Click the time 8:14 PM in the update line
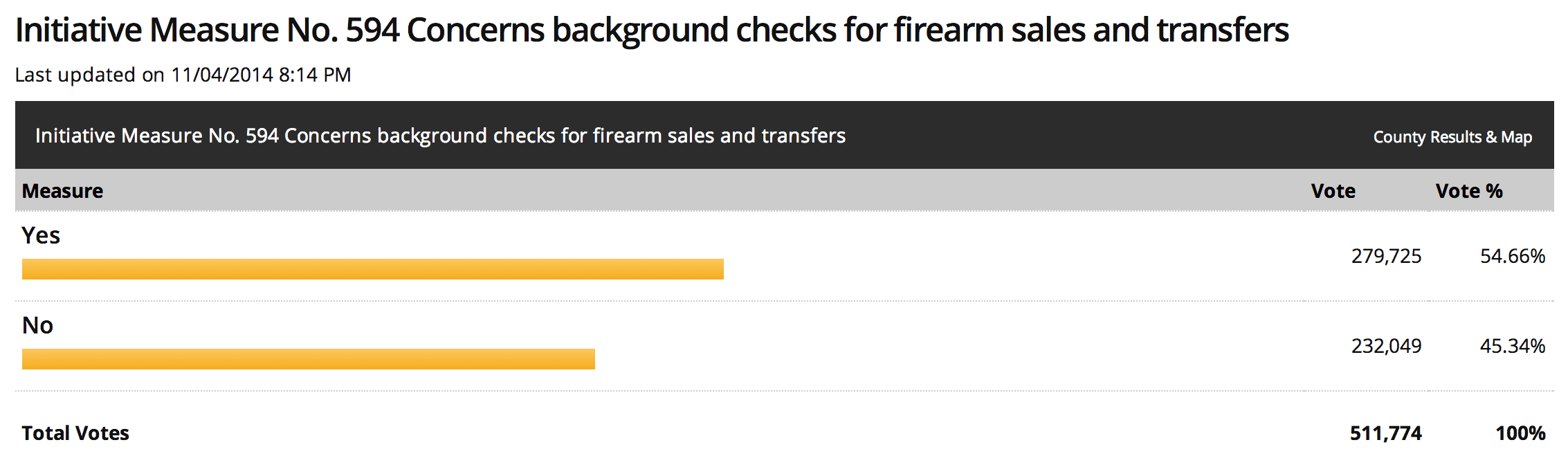Viewport: 1568px width, 476px height. click(315, 75)
